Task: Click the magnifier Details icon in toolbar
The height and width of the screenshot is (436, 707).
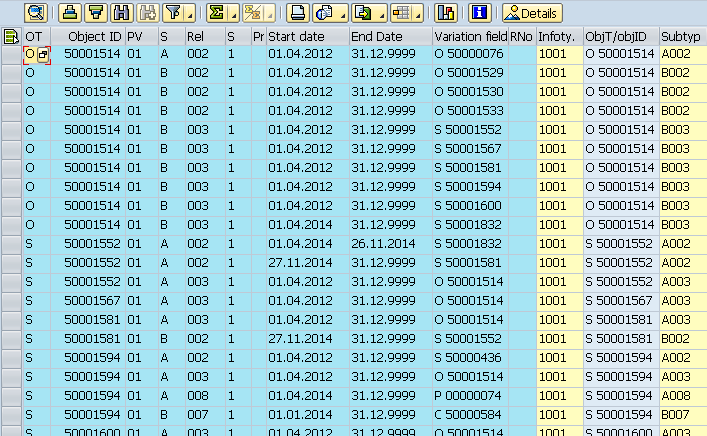Action: coord(36,13)
